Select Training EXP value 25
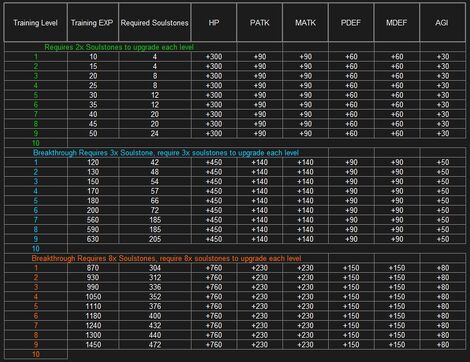 click(93, 85)
